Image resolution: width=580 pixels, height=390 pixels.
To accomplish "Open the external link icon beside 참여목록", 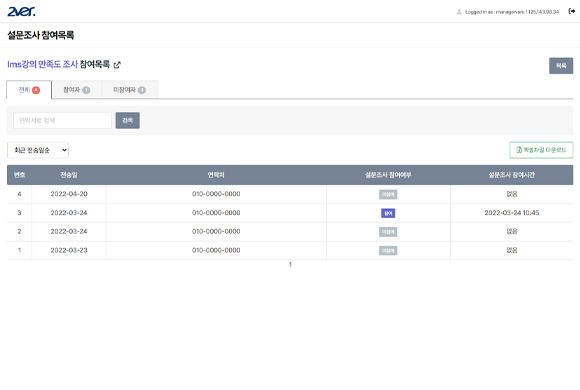I will [x=117, y=65].
